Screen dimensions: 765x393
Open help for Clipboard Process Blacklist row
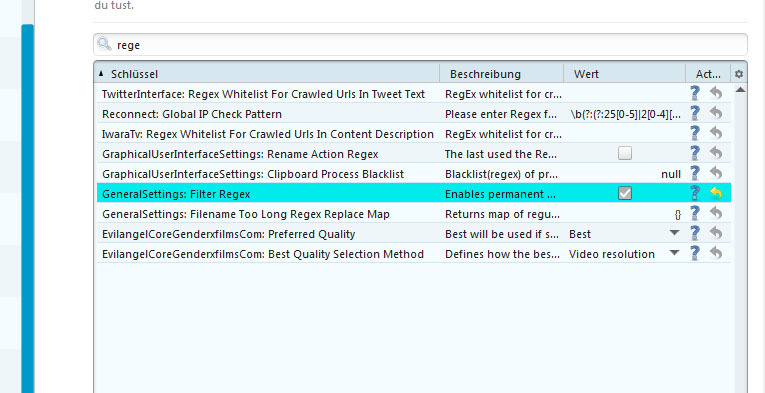tap(695, 174)
